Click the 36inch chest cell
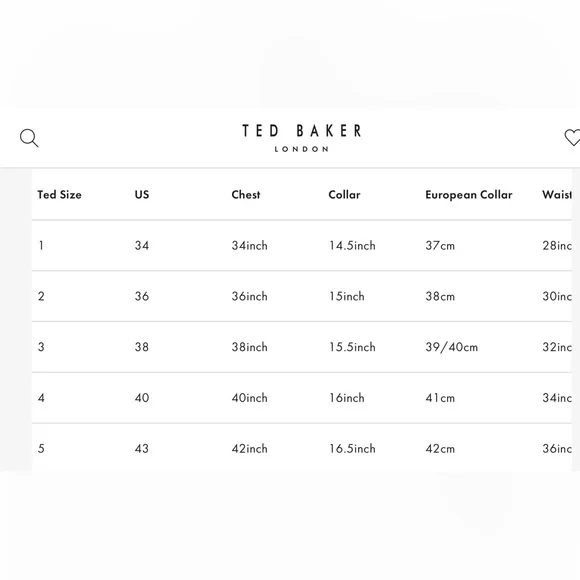The width and height of the screenshot is (580, 580). [249, 296]
